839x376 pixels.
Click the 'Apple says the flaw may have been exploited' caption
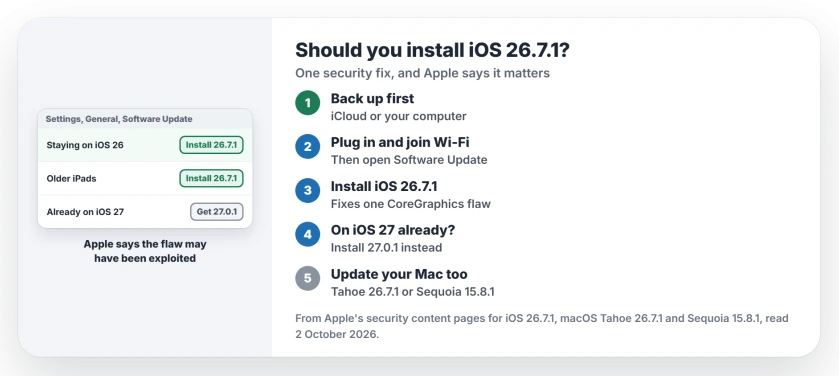pyautogui.click(x=145, y=251)
